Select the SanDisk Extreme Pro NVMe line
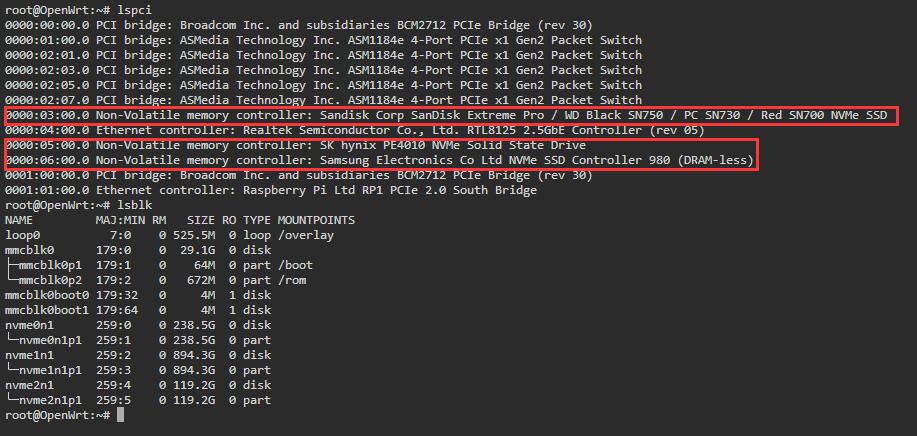 click(x=447, y=115)
